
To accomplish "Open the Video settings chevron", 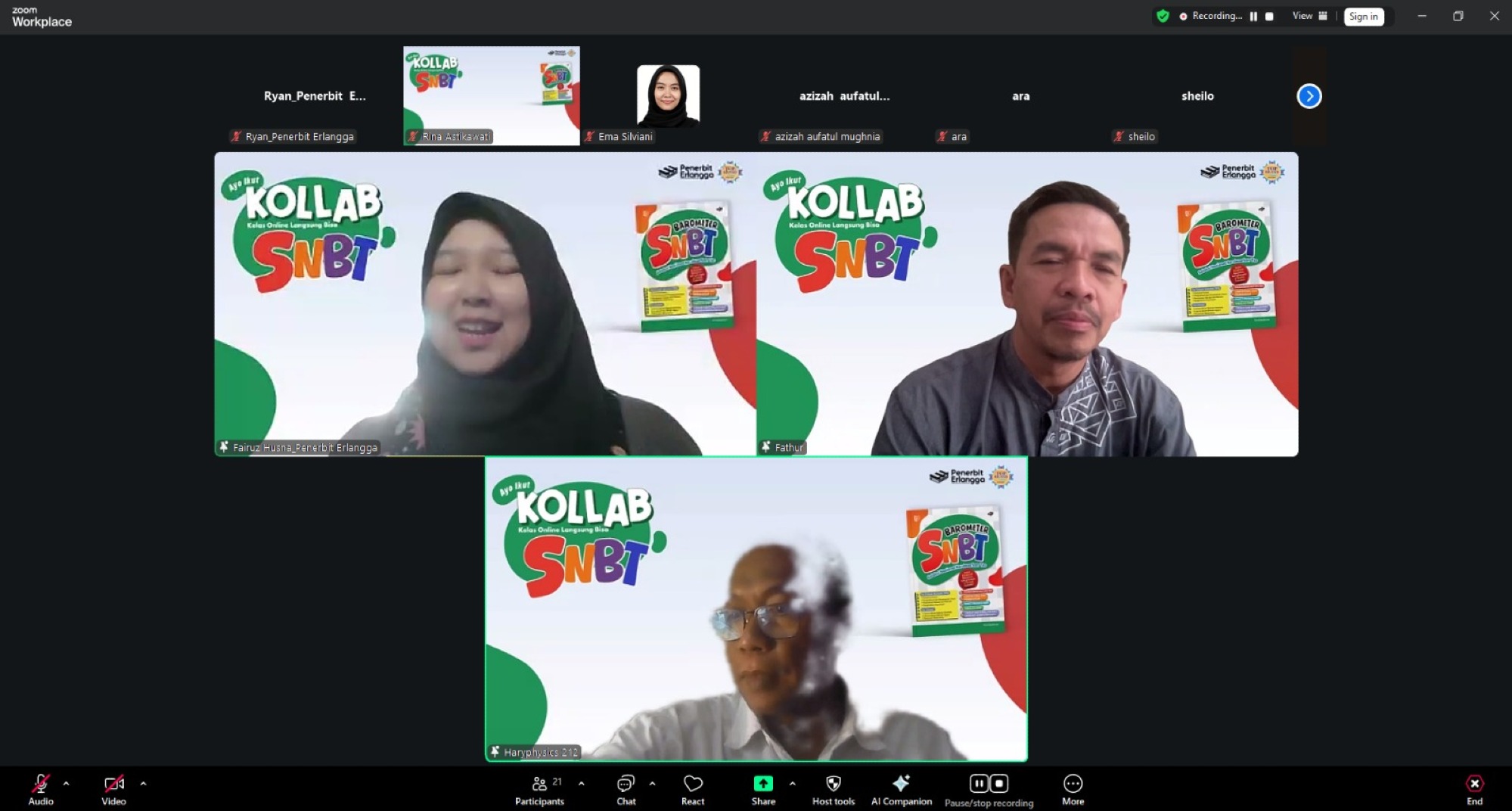I will [143, 783].
